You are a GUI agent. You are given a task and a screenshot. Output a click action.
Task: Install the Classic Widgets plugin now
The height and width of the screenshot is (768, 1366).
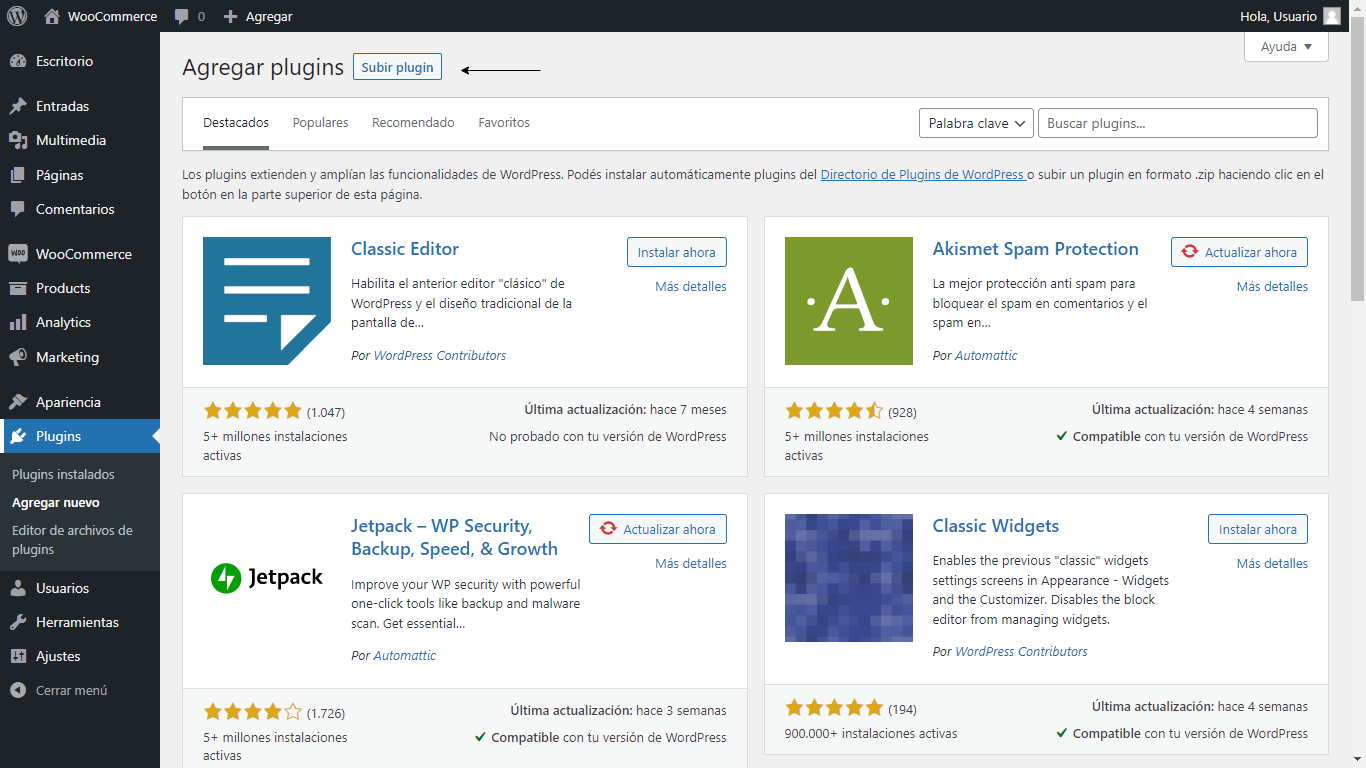pyautogui.click(x=1258, y=529)
